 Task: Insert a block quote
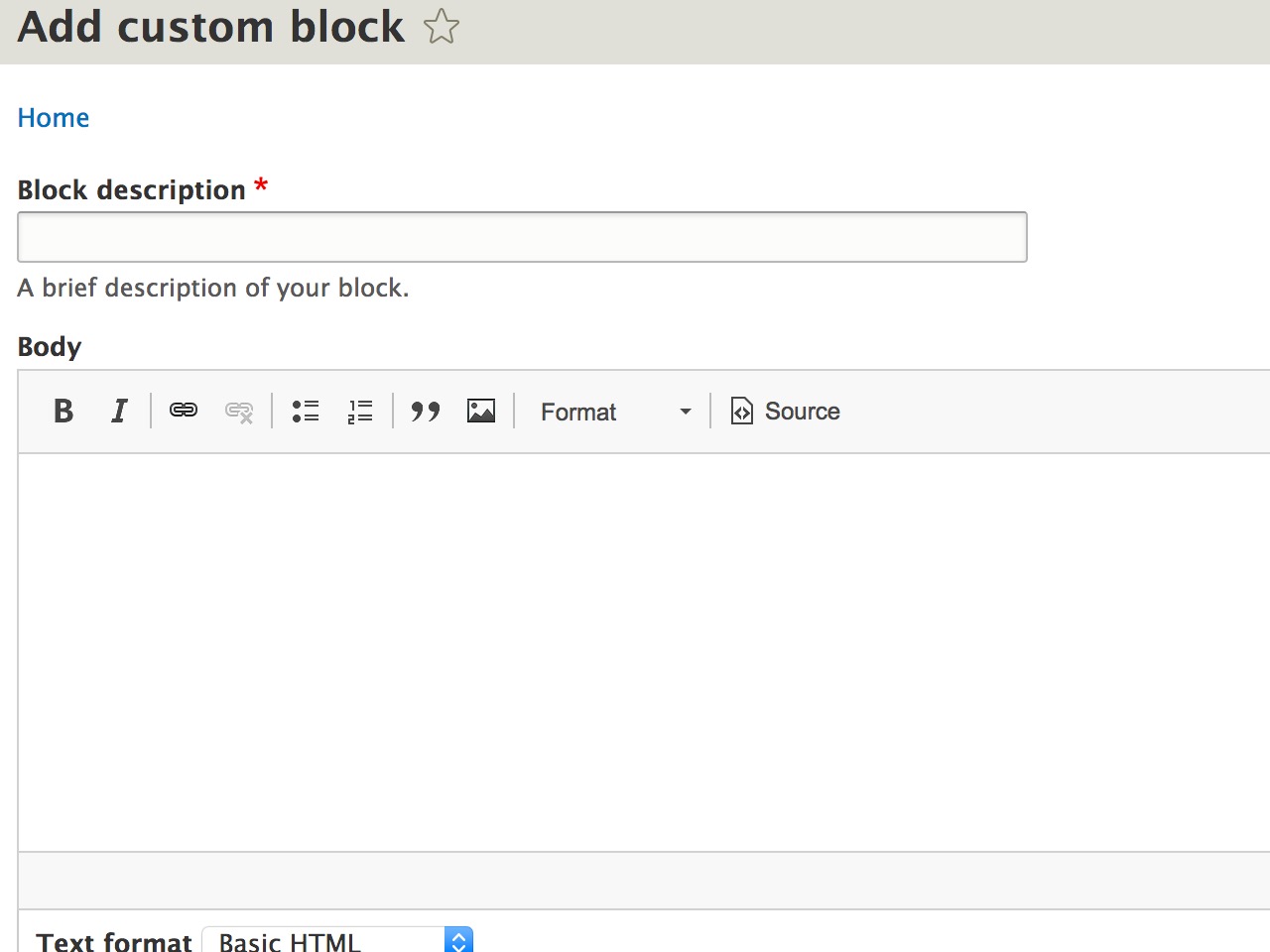click(x=425, y=411)
